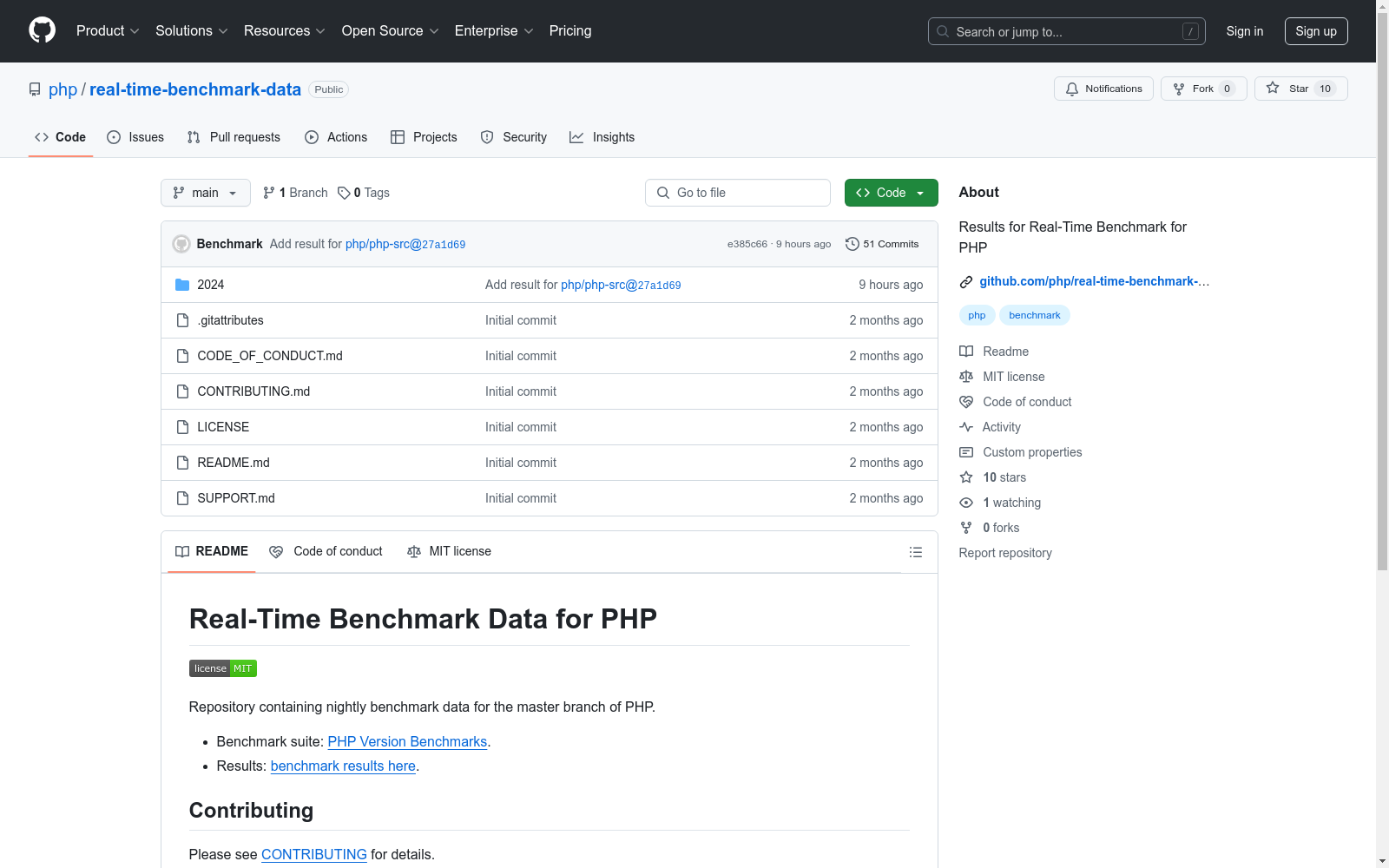1389x868 pixels.
Task: Click the scale icon next to MIT license
Action: click(x=966, y=377)
